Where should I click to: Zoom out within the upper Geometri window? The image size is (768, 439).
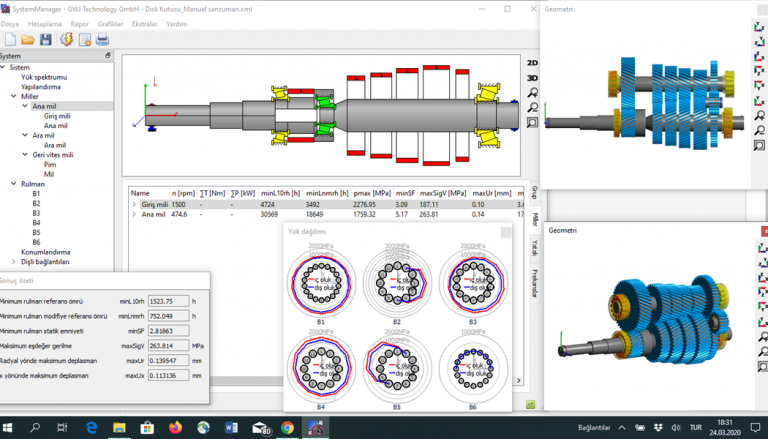[759, 130]
